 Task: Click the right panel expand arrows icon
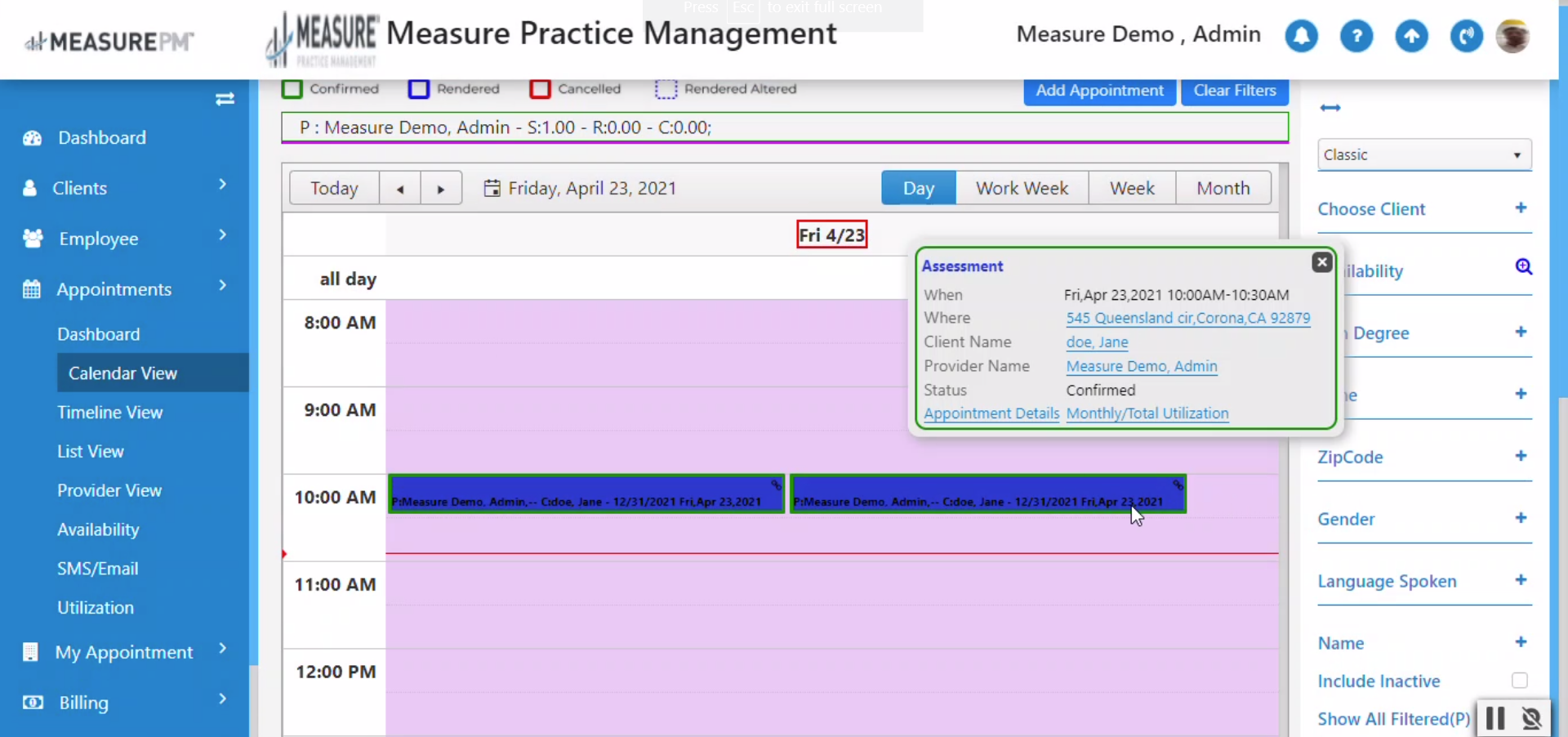pyautogui.click(x=1330, y=108)
